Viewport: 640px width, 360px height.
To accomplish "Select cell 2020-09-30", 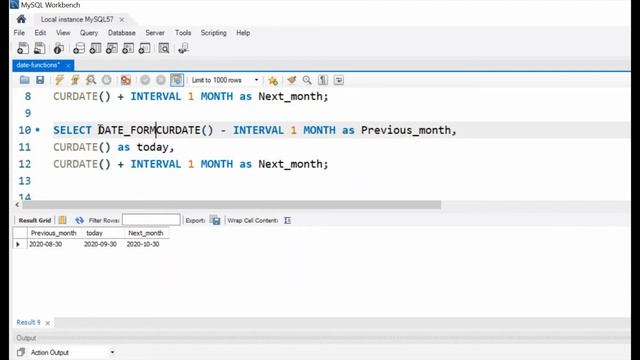I will [x=100, y=244].
